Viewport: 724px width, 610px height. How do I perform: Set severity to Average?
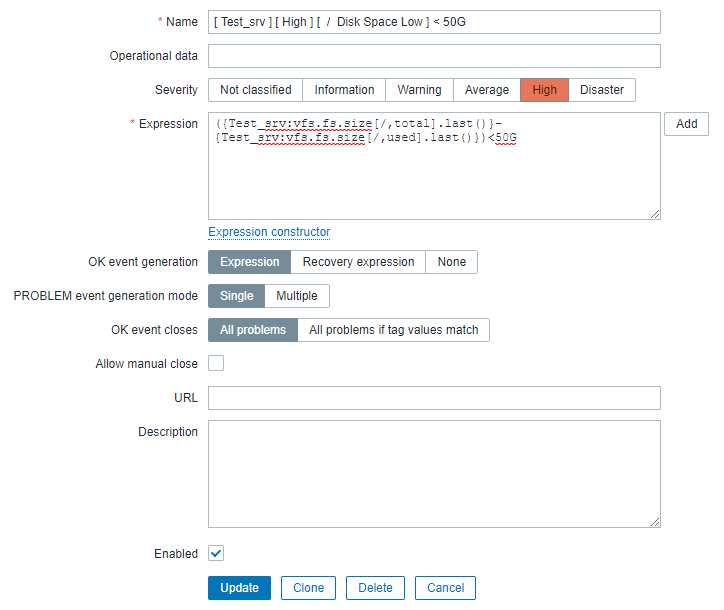click(x=487, y=90)
